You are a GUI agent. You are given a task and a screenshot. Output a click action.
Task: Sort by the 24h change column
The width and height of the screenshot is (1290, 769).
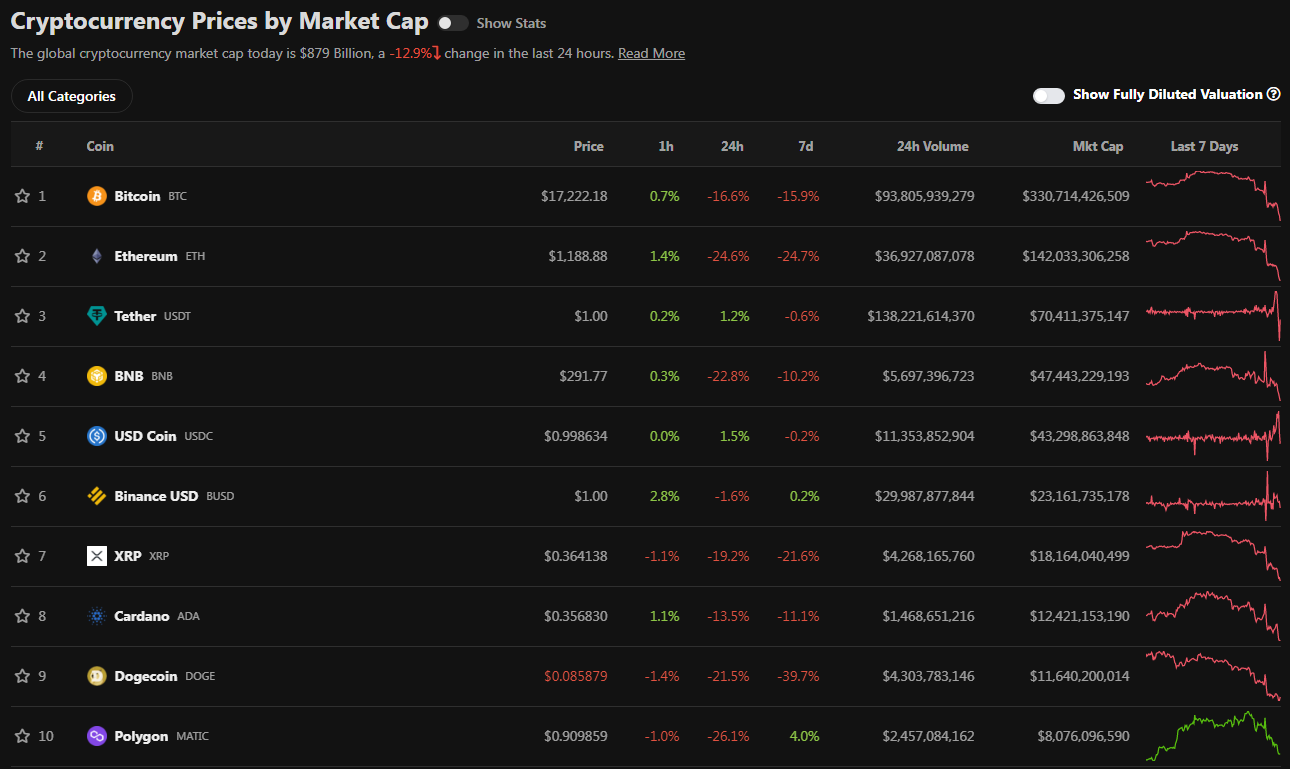click(732, 146)
